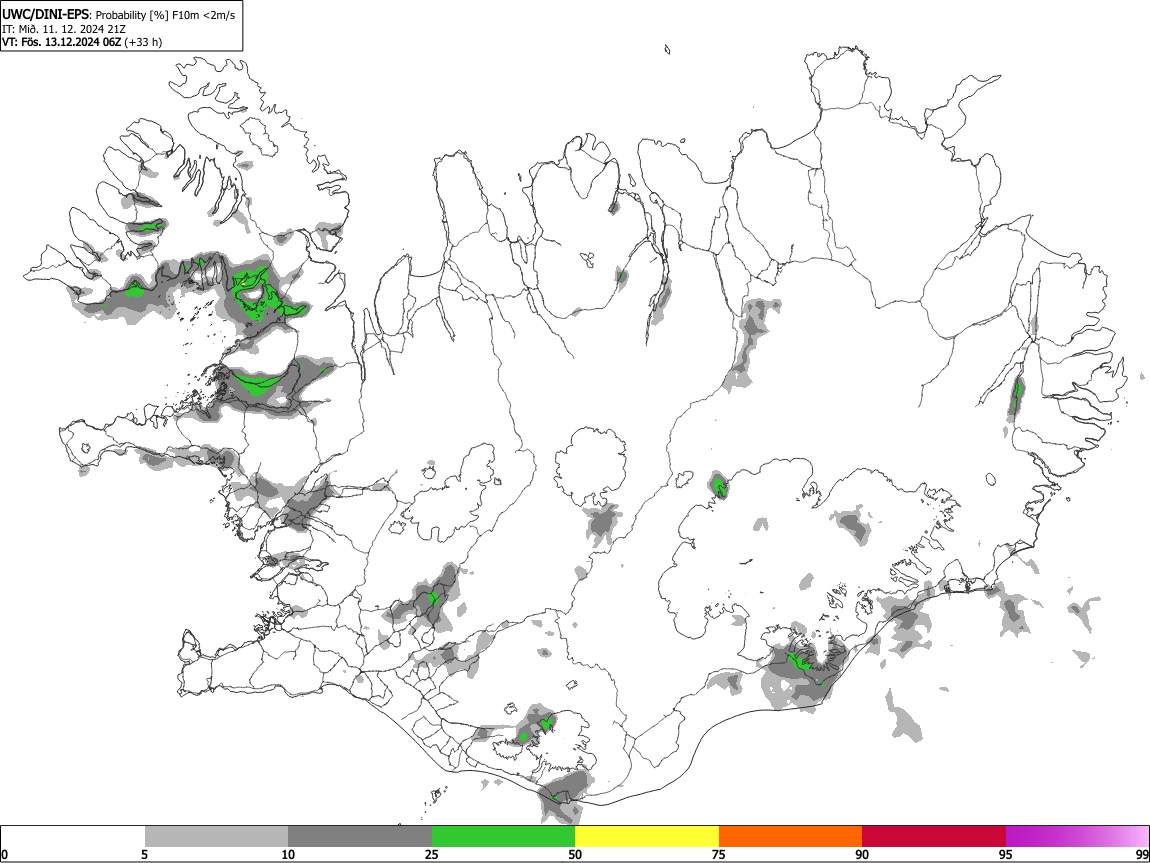Click the red 90-95% legend swatch
This screenshot has width=1150, height=863.
click(x=934, y=836)
